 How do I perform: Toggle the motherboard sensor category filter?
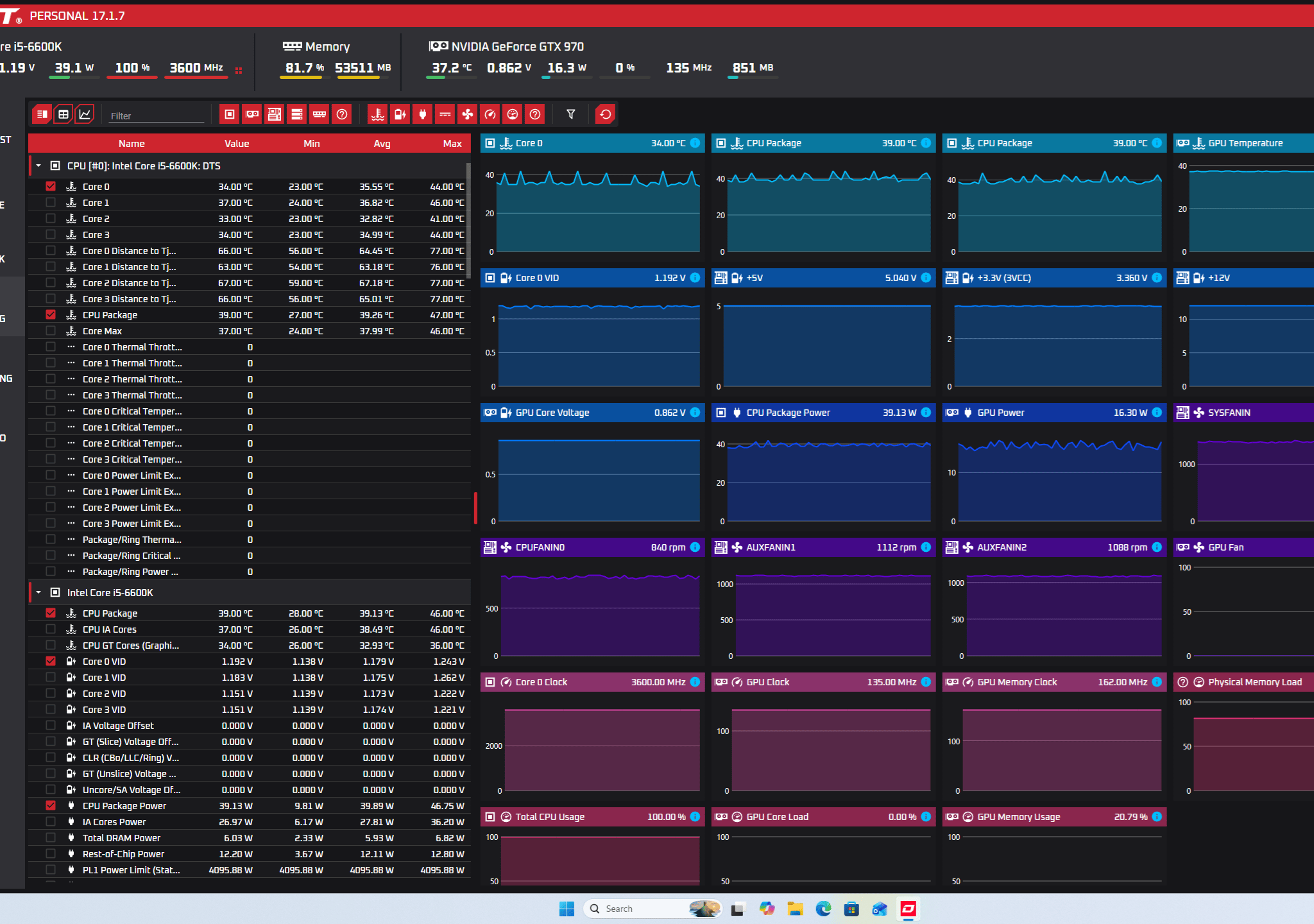click(x=275, y=114)
